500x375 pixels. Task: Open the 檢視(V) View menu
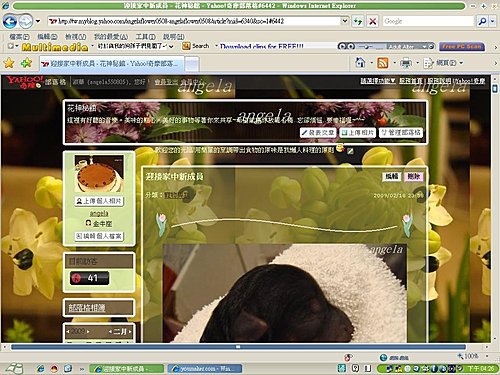tap(75, 36)
